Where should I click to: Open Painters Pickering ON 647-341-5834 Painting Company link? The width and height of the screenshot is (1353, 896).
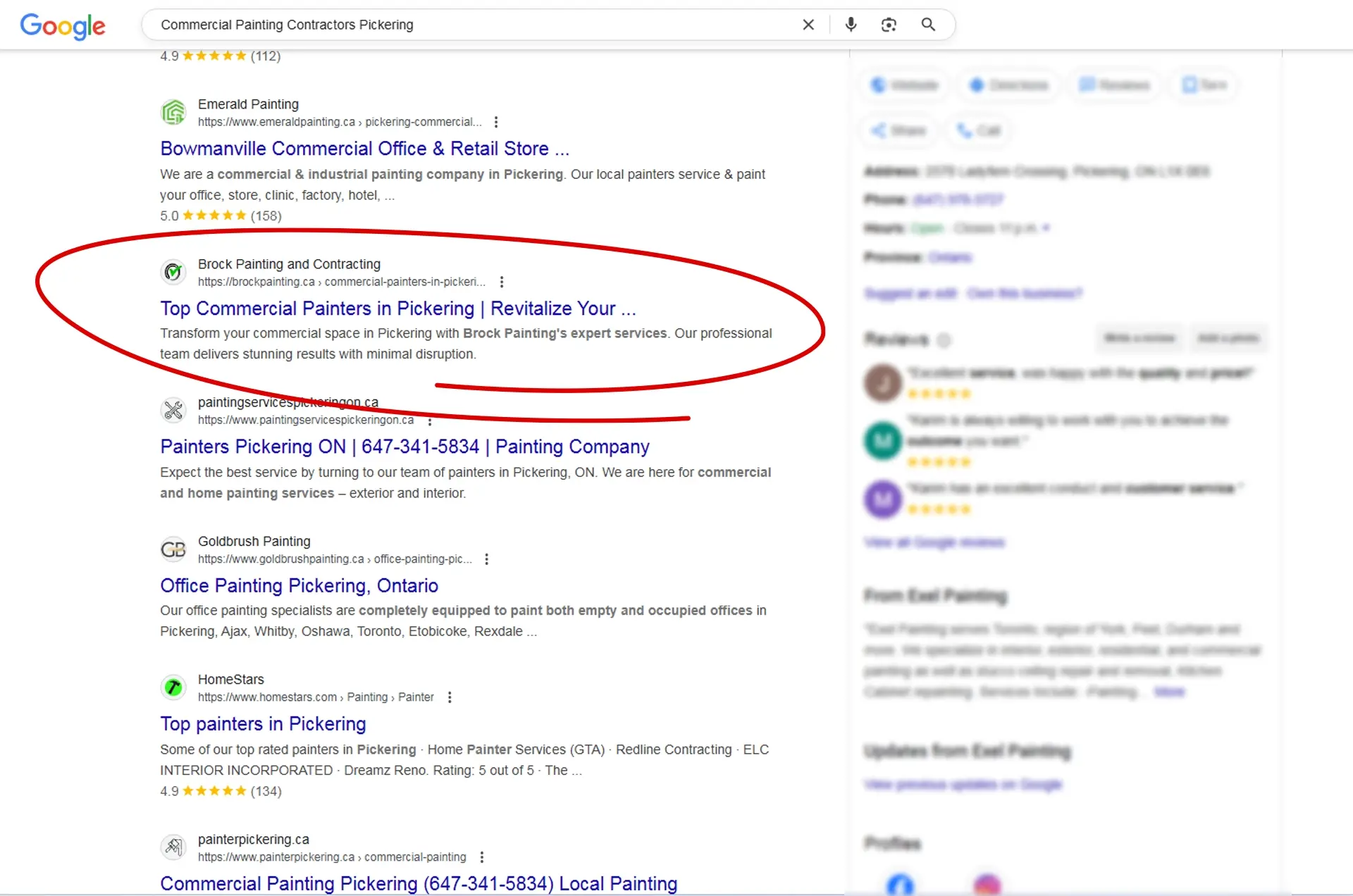point(404,447)
